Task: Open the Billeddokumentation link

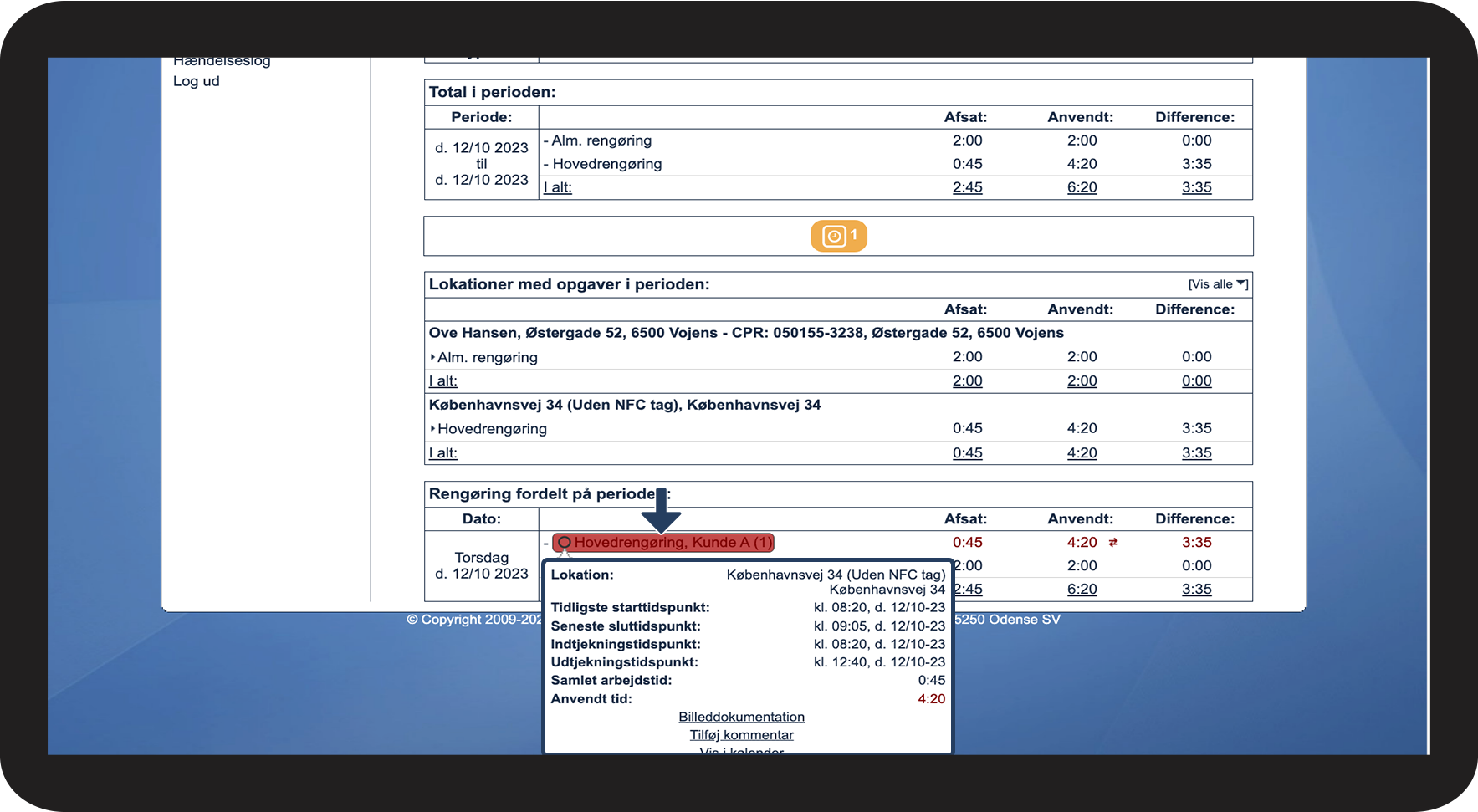Action: pyautogui.click(x=742, y=717)
